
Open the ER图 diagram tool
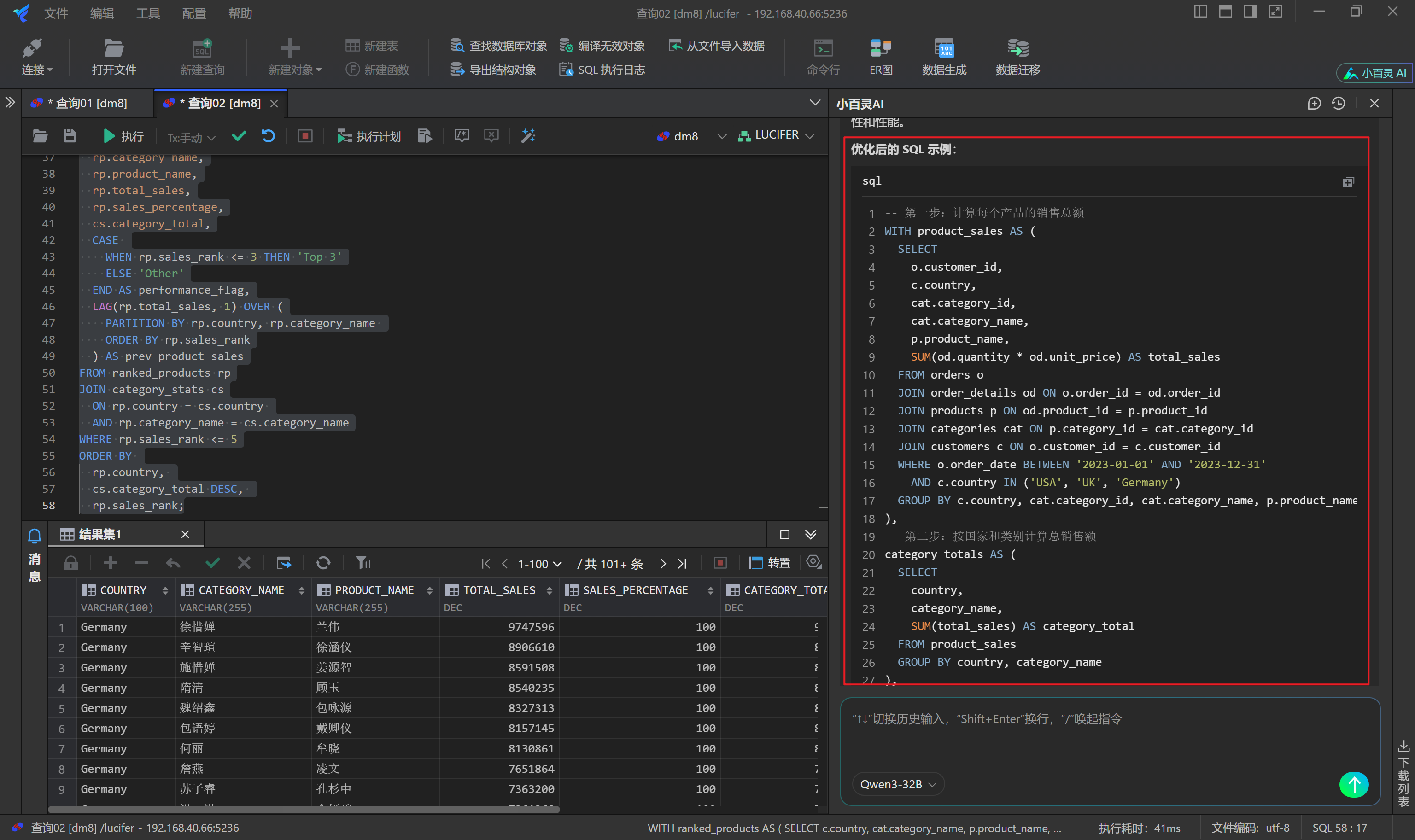881,56
